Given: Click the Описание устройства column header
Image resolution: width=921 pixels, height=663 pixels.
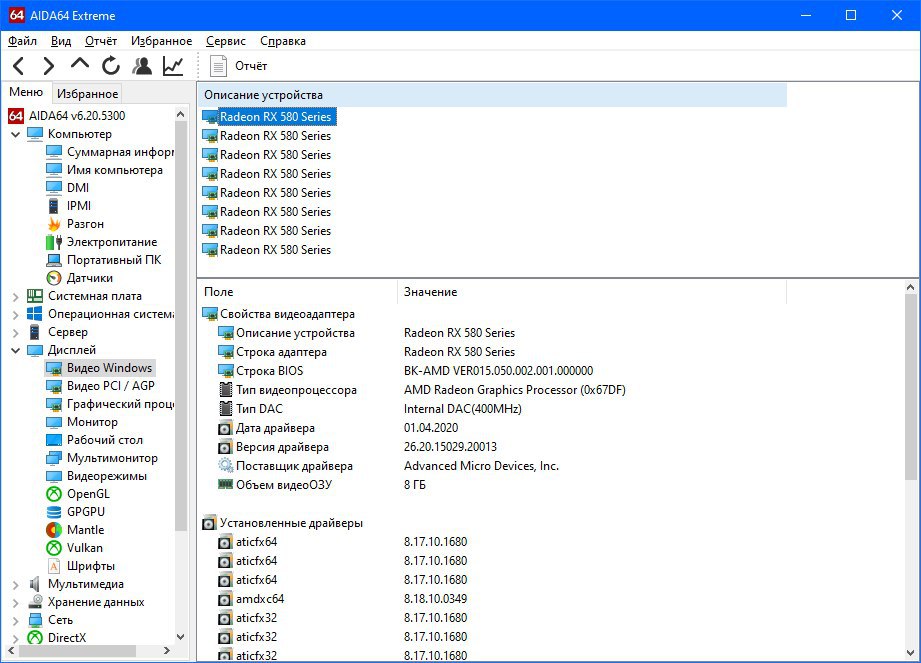Looking at the screenshot, I should [492, 95].
